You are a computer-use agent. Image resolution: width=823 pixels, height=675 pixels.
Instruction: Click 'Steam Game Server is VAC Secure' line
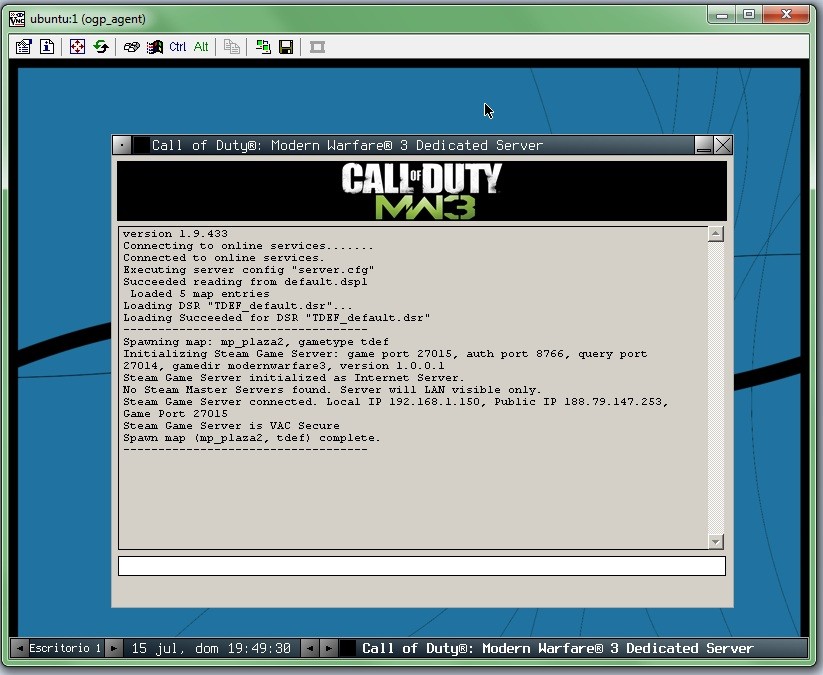(x=231, y=426)
